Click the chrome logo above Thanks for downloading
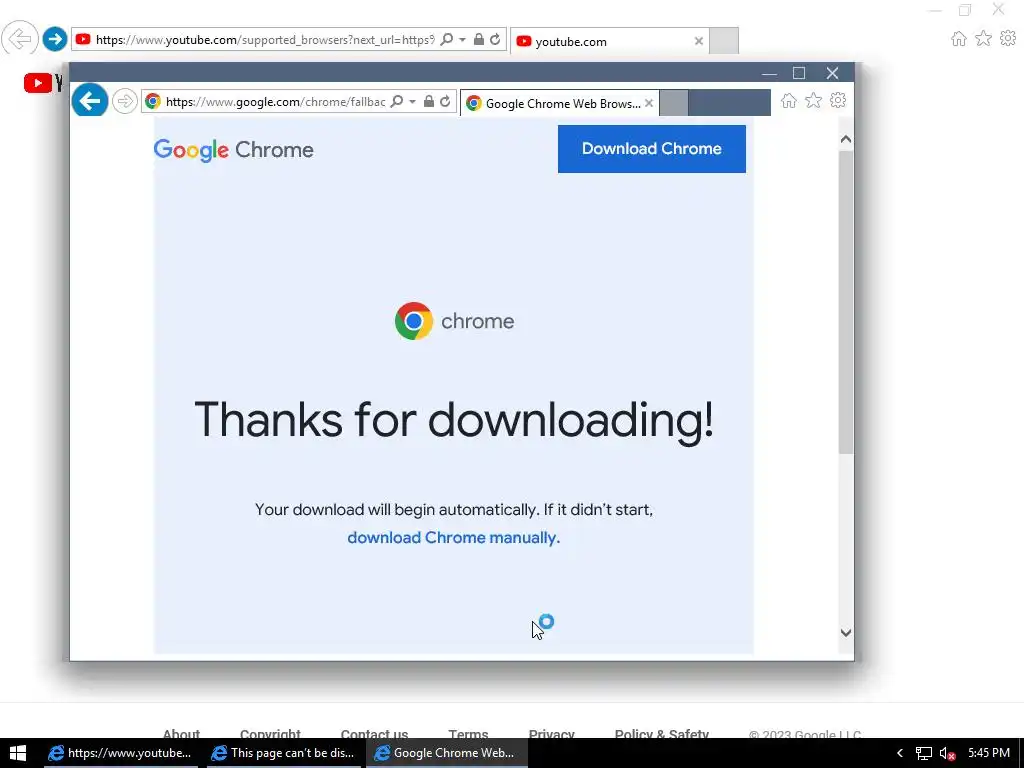 click(x=455, y=321)
